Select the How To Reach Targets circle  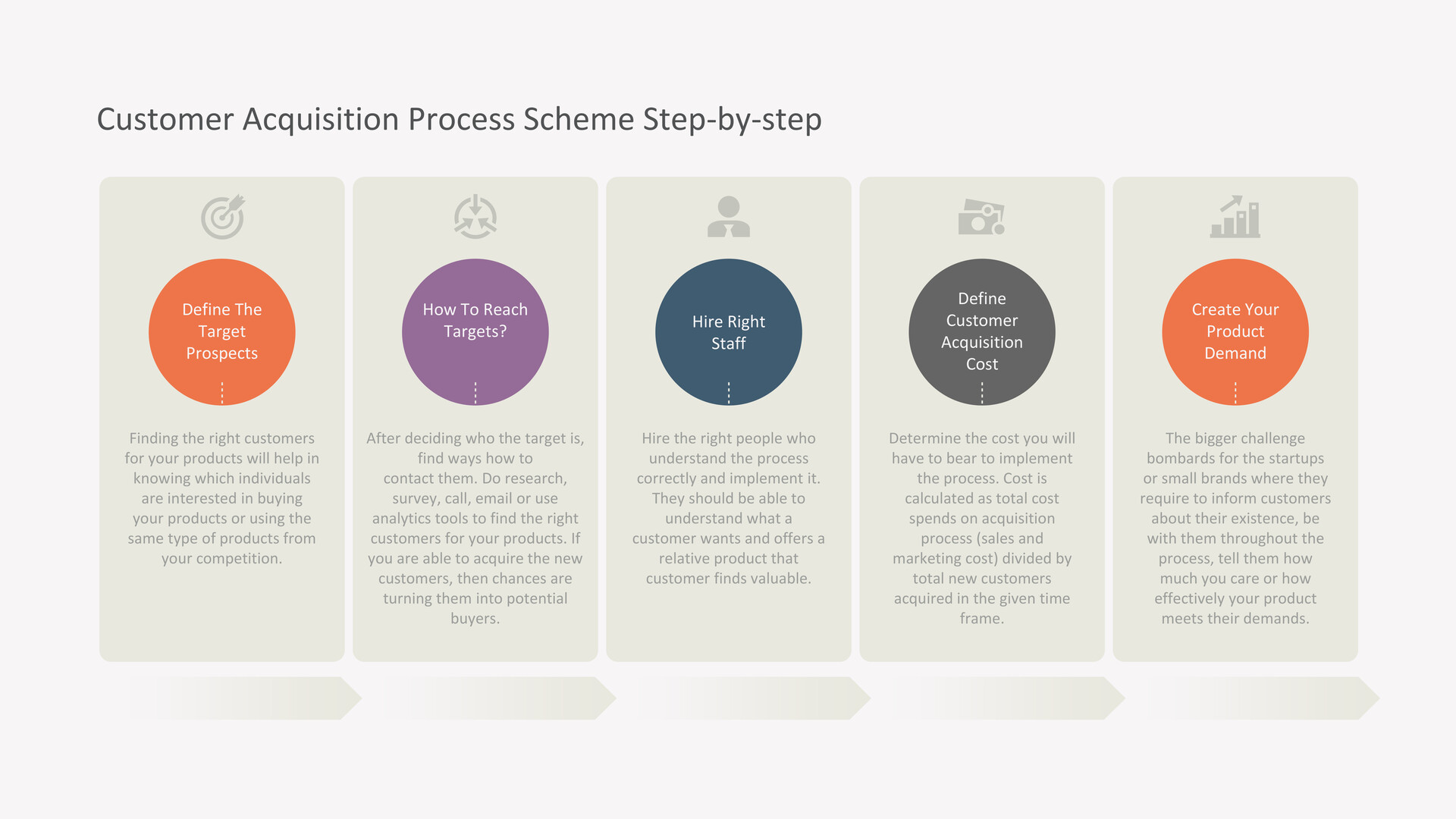click(x=475, y=332)
